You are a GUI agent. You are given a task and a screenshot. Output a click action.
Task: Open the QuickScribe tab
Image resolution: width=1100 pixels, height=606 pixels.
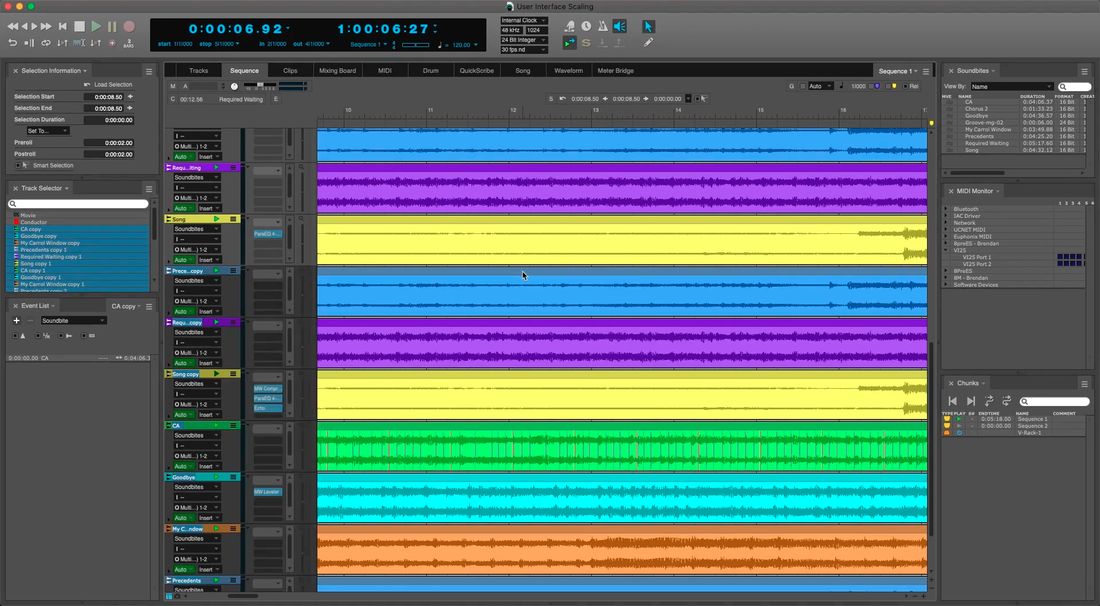click(476, 71)
